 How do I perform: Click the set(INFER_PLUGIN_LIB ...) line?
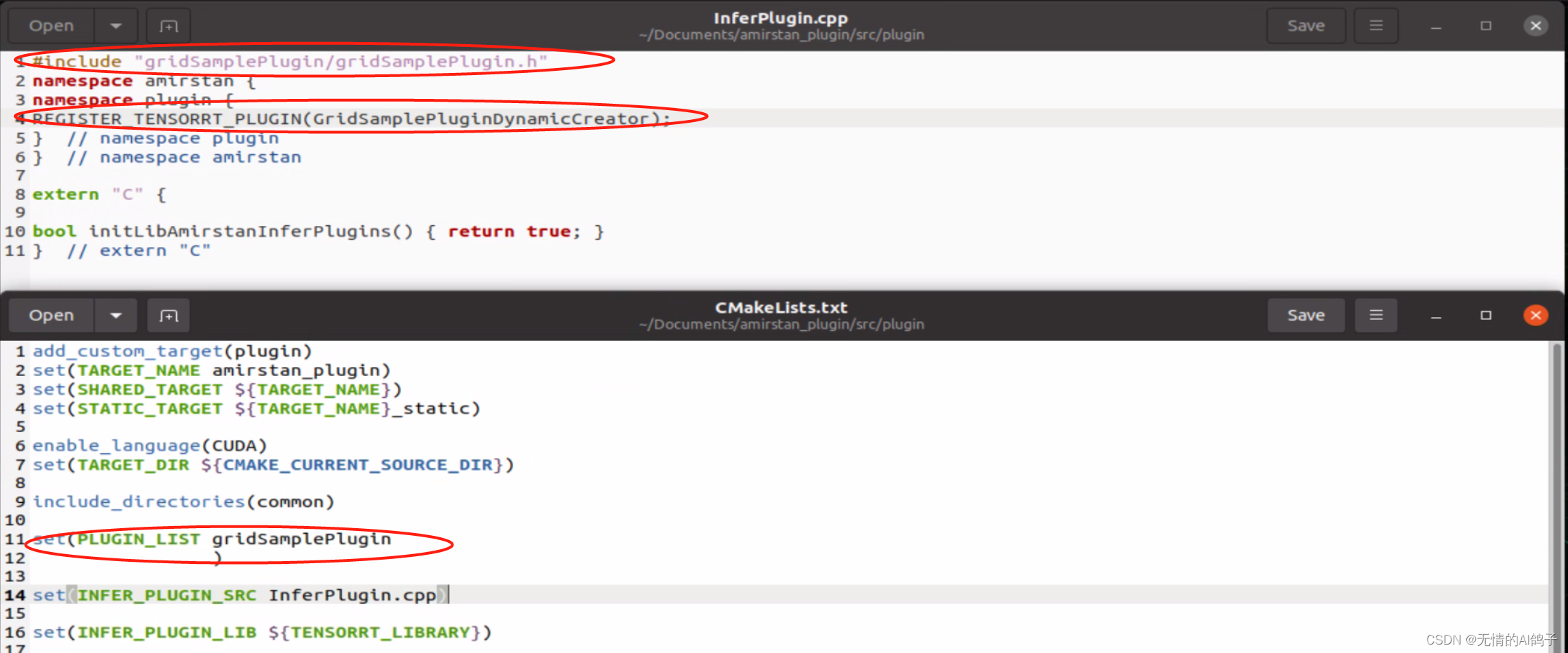[262, 632]
